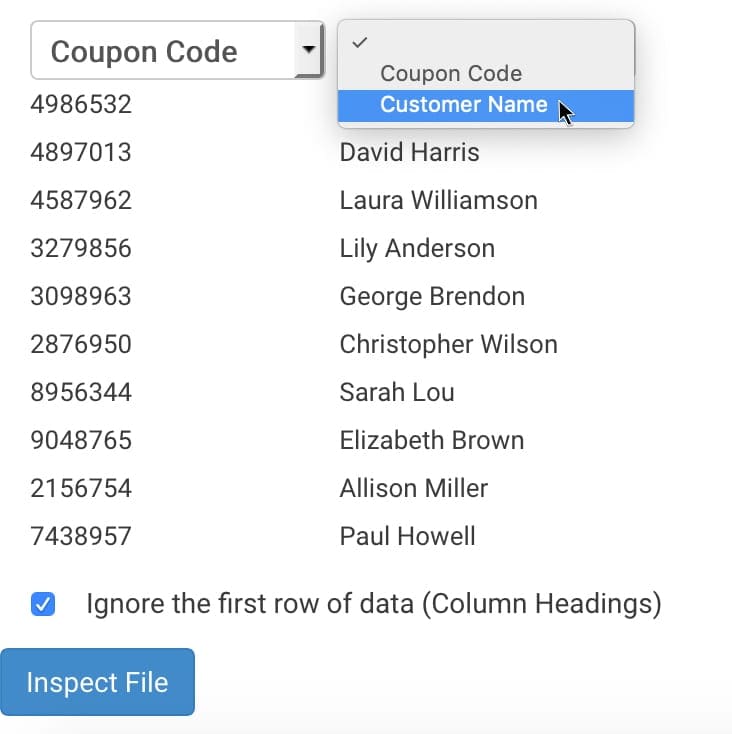Click customer name Laura Williamson
732x734 pixels.
pos(439,200)
